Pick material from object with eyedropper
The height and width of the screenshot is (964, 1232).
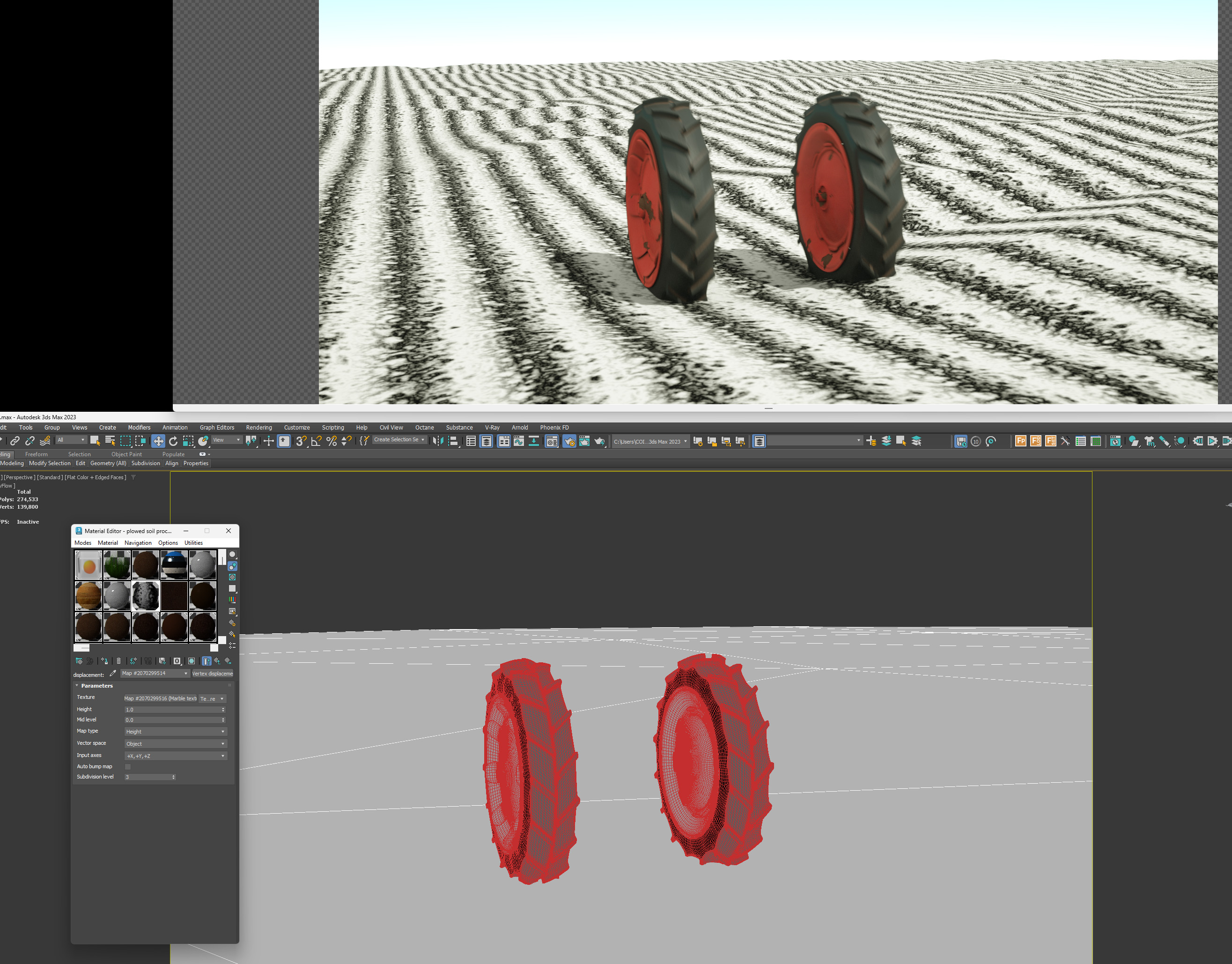pos(113,673)
